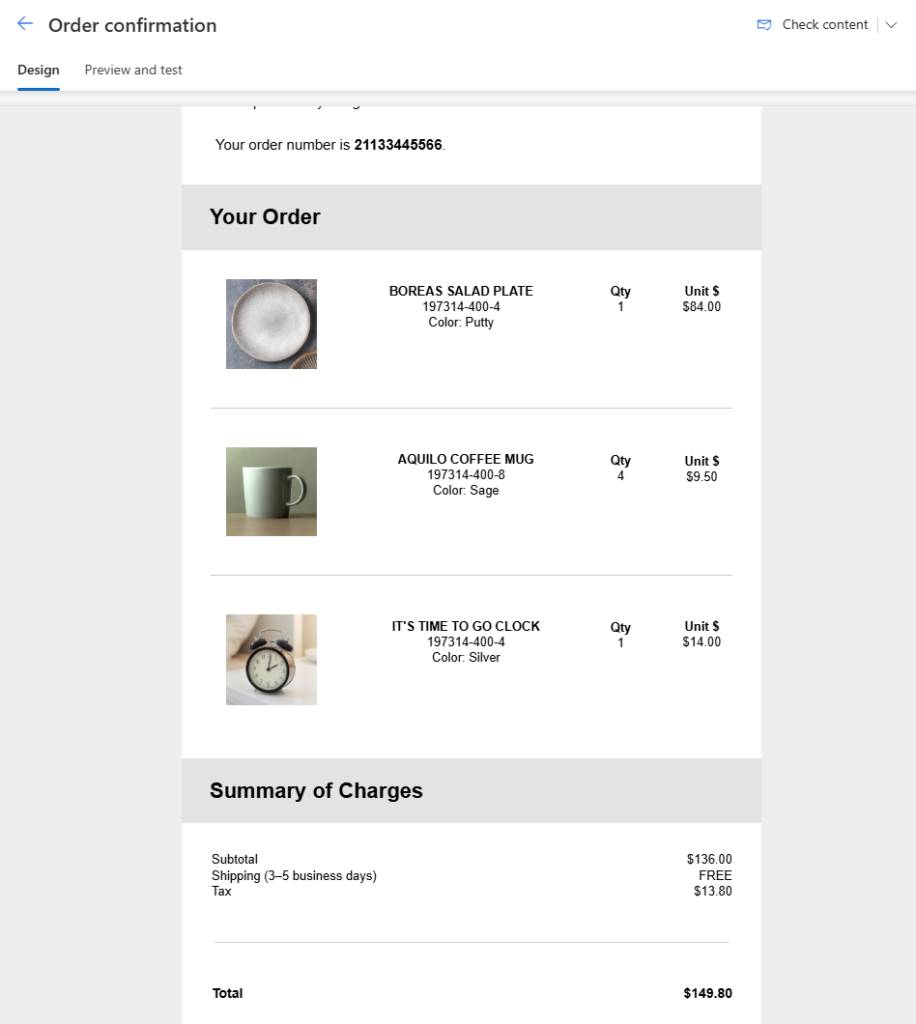The width and height of the screenshot is (916, 1024).
Task: Click the Your Order section heading
Action: (265, 217)
